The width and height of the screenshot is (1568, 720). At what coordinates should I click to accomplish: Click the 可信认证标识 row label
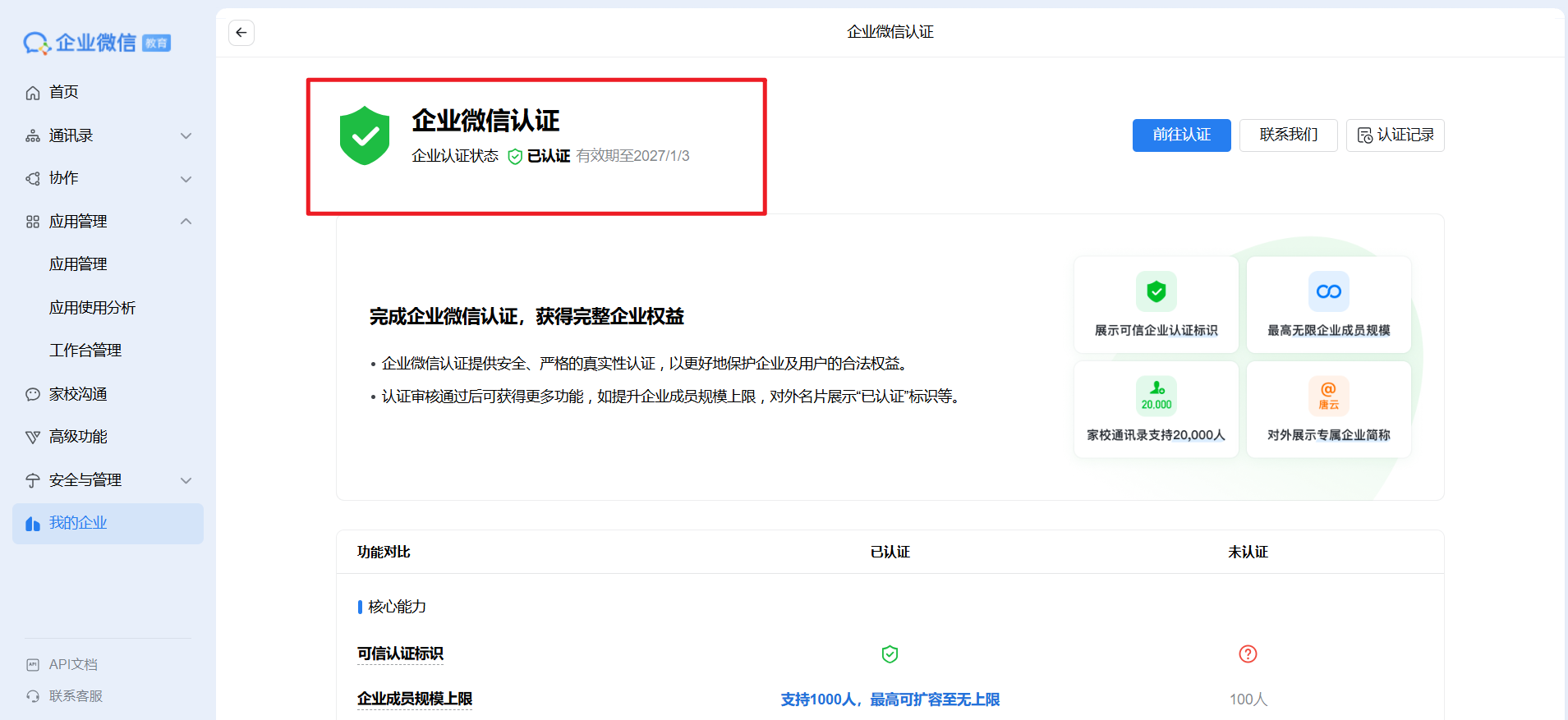coord(400,654)
